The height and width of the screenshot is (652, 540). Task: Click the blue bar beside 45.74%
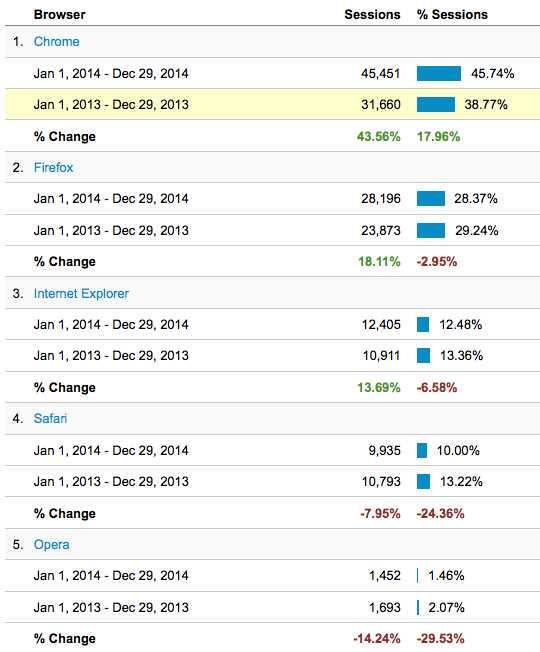point(439,74)
